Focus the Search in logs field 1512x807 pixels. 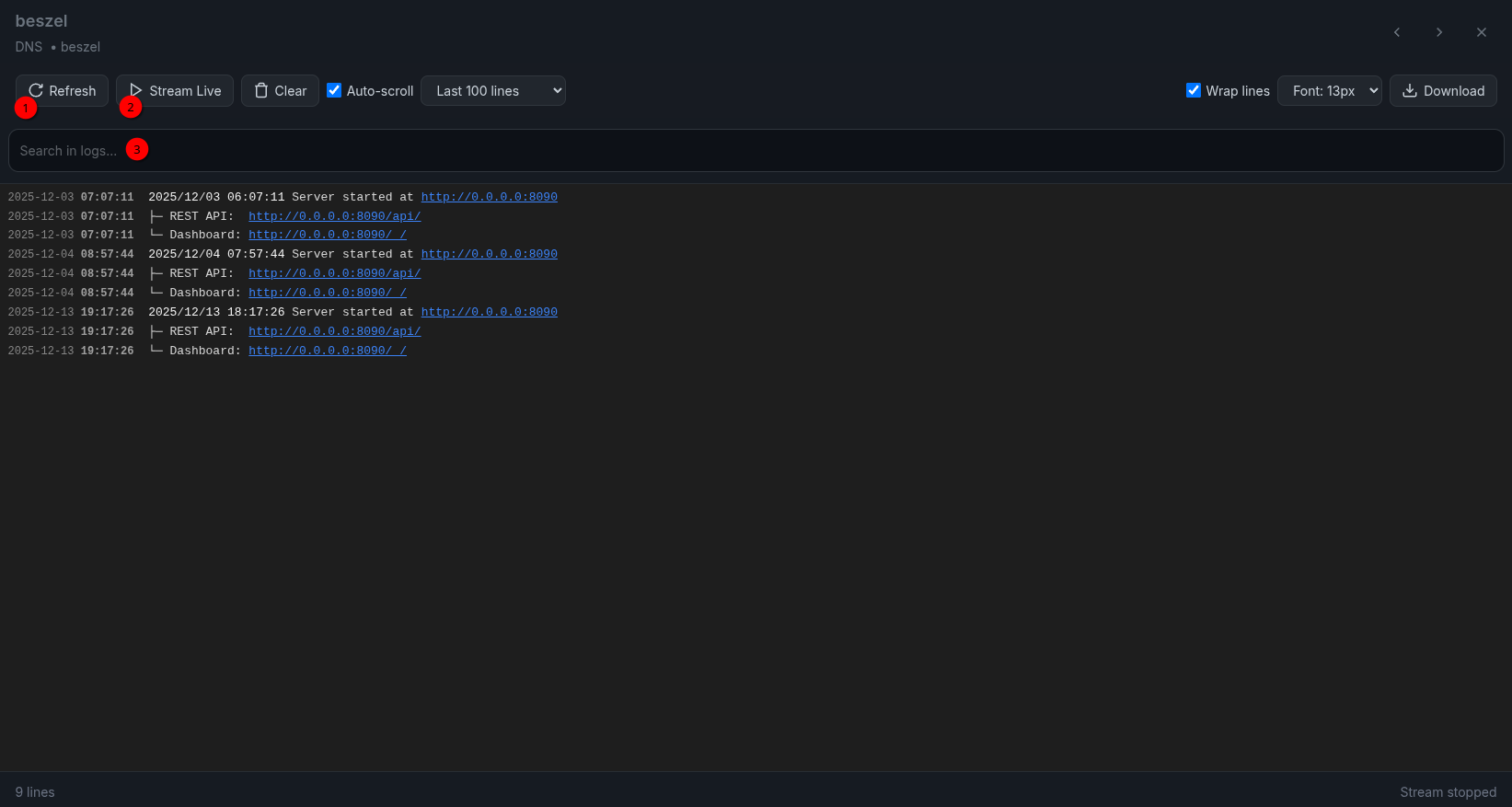click(755, 151)
